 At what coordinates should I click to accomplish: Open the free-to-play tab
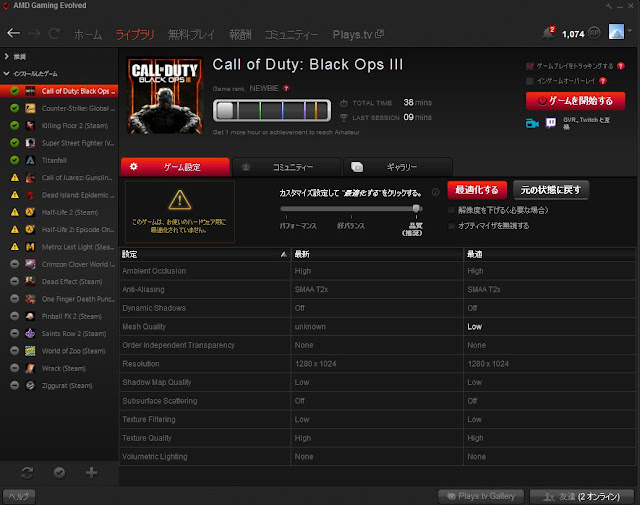click(x=191, y=35)
